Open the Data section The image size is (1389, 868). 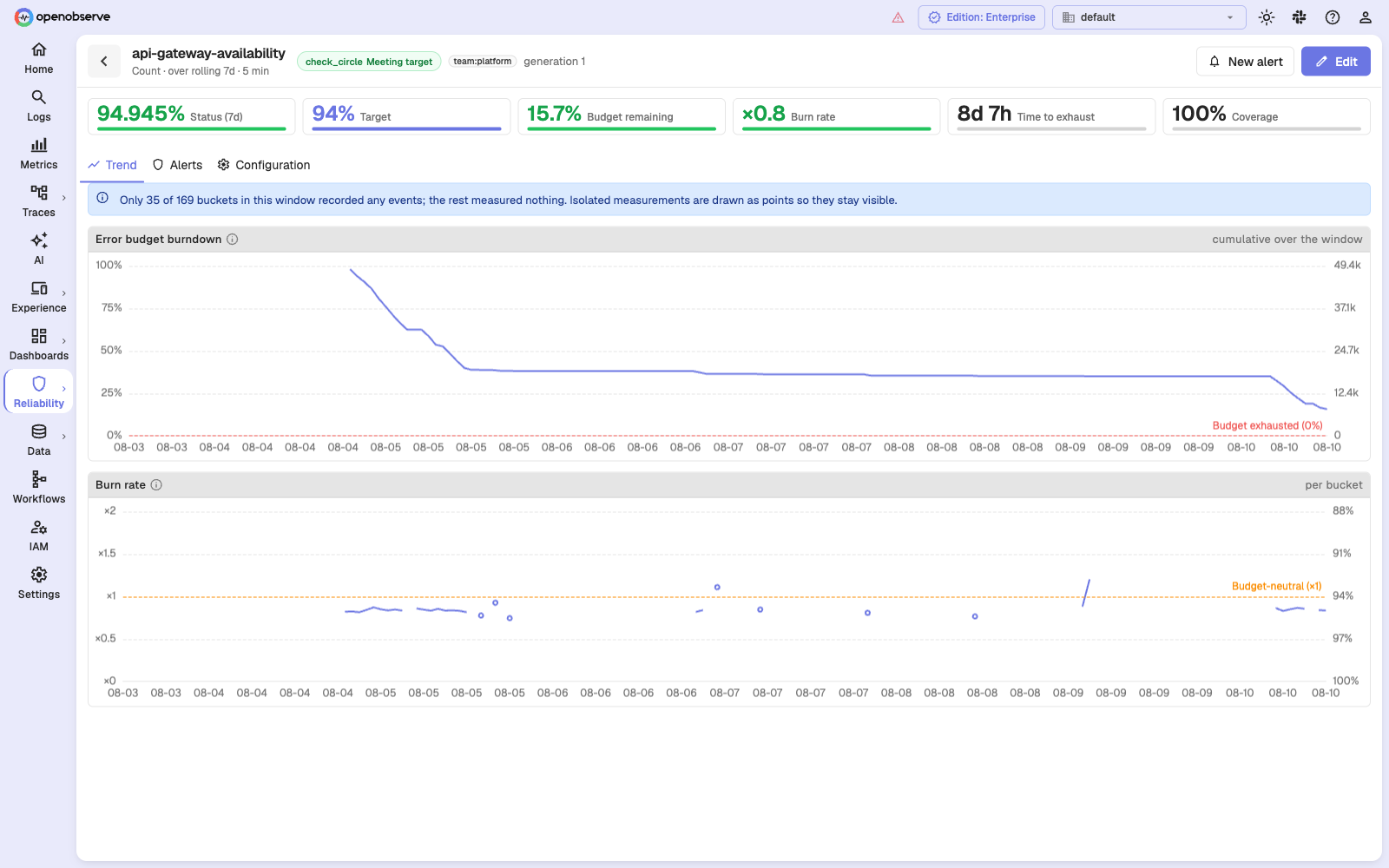coord(38,440)
